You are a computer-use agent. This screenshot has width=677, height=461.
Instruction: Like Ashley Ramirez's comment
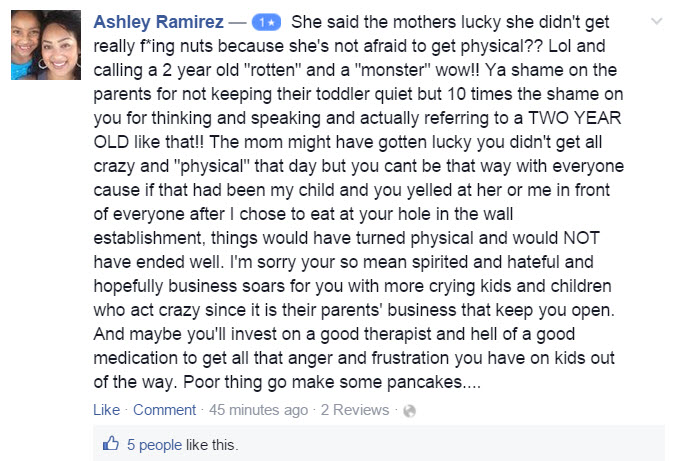tap(106, 410)
